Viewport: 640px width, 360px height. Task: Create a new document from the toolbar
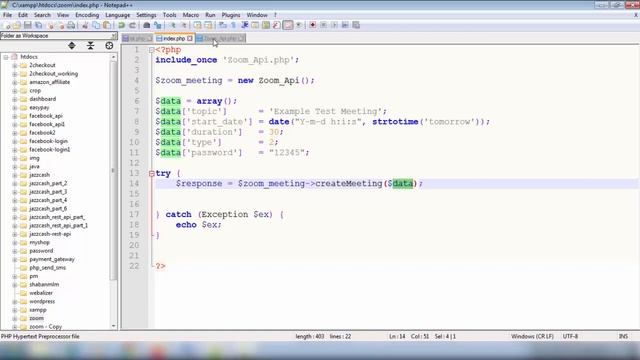pos(7,25)
